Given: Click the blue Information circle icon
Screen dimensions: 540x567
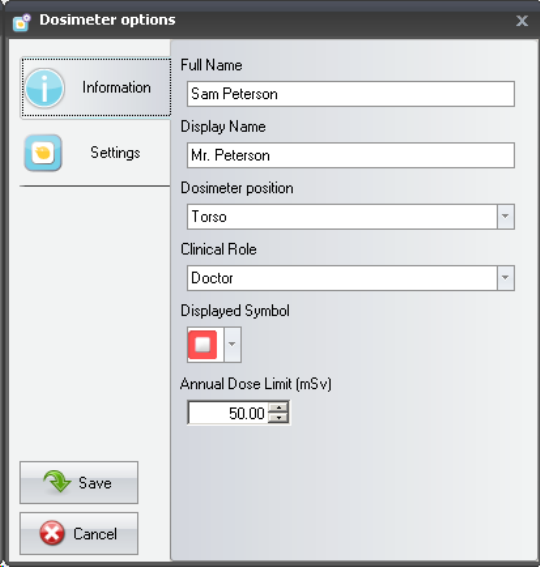Looking at the screenshot, I should tap(44, 88).
